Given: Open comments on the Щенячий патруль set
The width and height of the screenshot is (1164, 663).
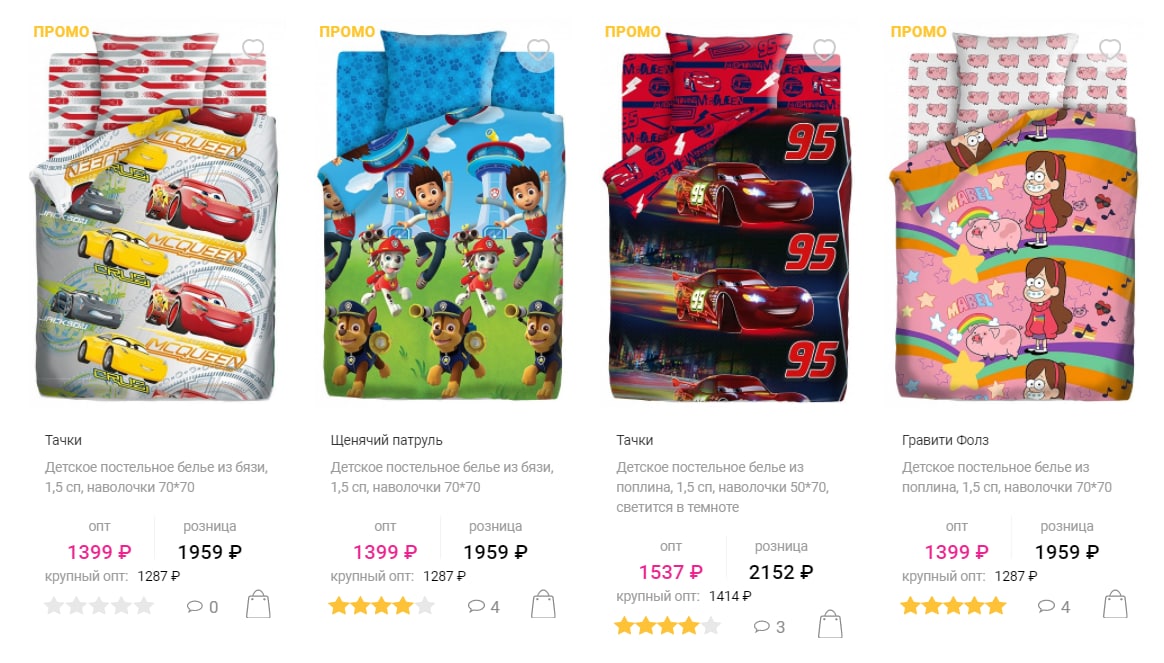Looking at the screenshot, I should [484, 607].
